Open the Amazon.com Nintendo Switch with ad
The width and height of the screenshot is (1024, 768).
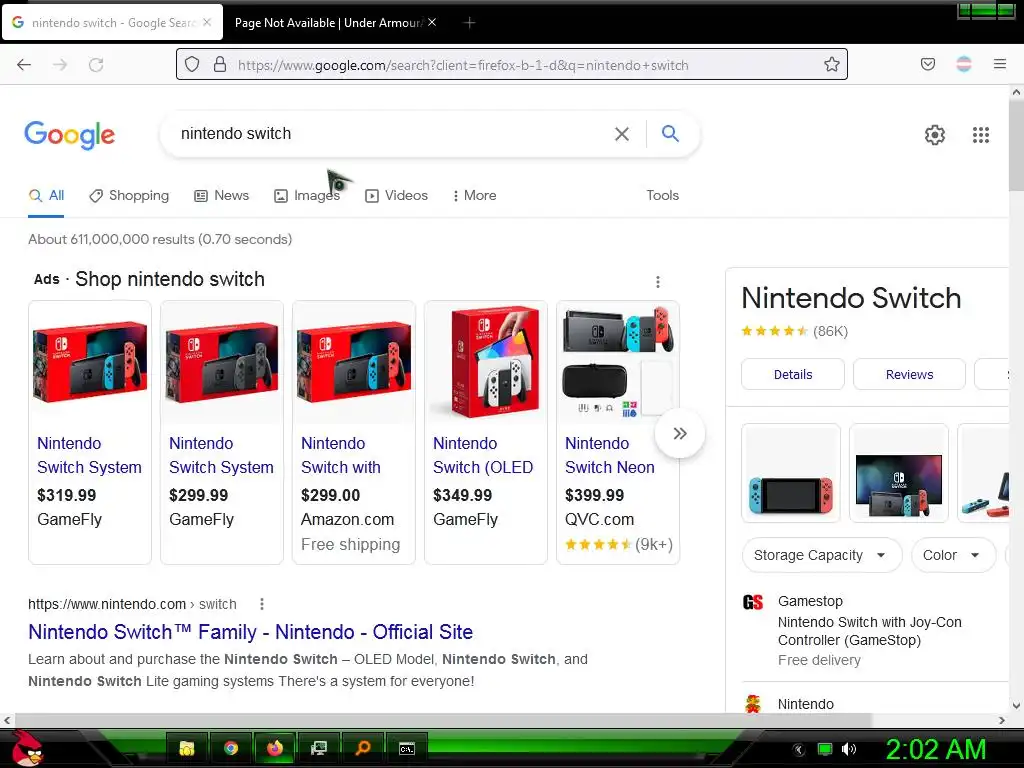pos(354,432)
